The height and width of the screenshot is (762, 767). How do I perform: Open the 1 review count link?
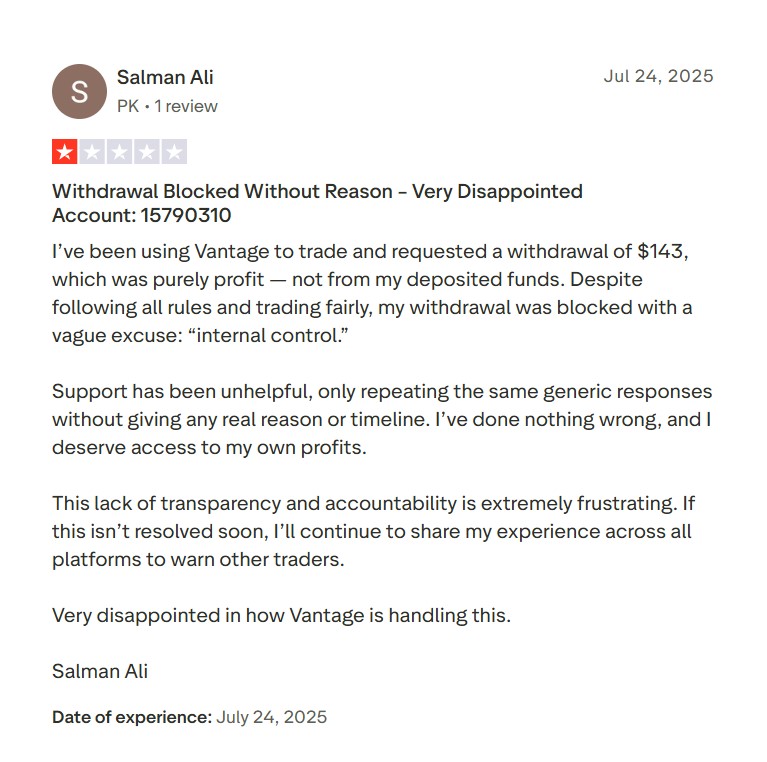pos(186,106)
